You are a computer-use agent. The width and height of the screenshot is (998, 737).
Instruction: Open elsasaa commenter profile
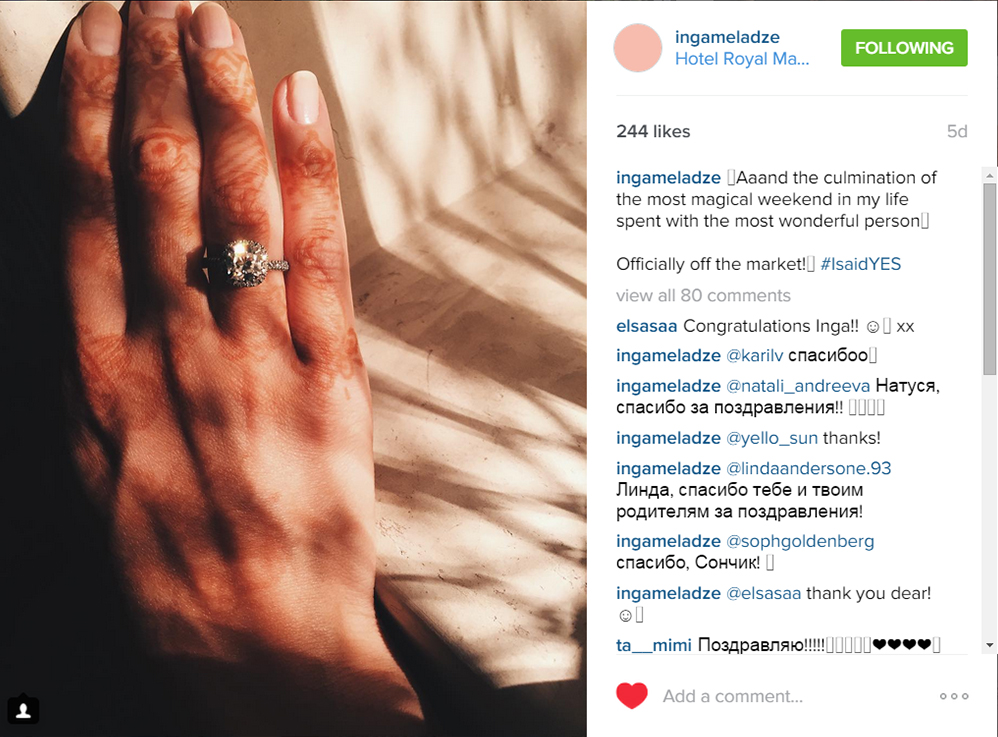646,326
